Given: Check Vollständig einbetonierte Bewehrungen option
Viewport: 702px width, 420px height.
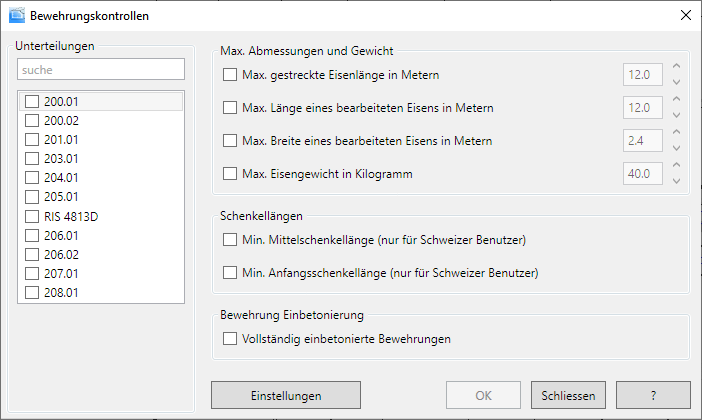Looking at the screenshot, I should point(231,339).
